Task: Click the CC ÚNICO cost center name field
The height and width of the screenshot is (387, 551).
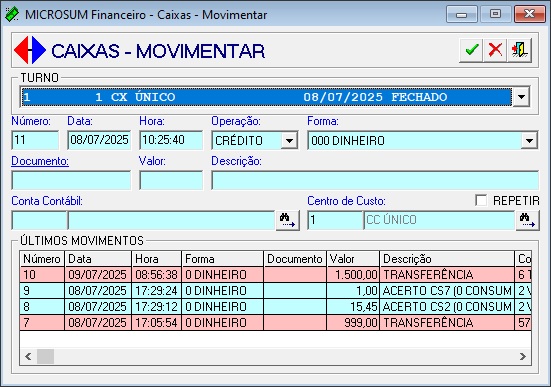Action: (439, 220)
